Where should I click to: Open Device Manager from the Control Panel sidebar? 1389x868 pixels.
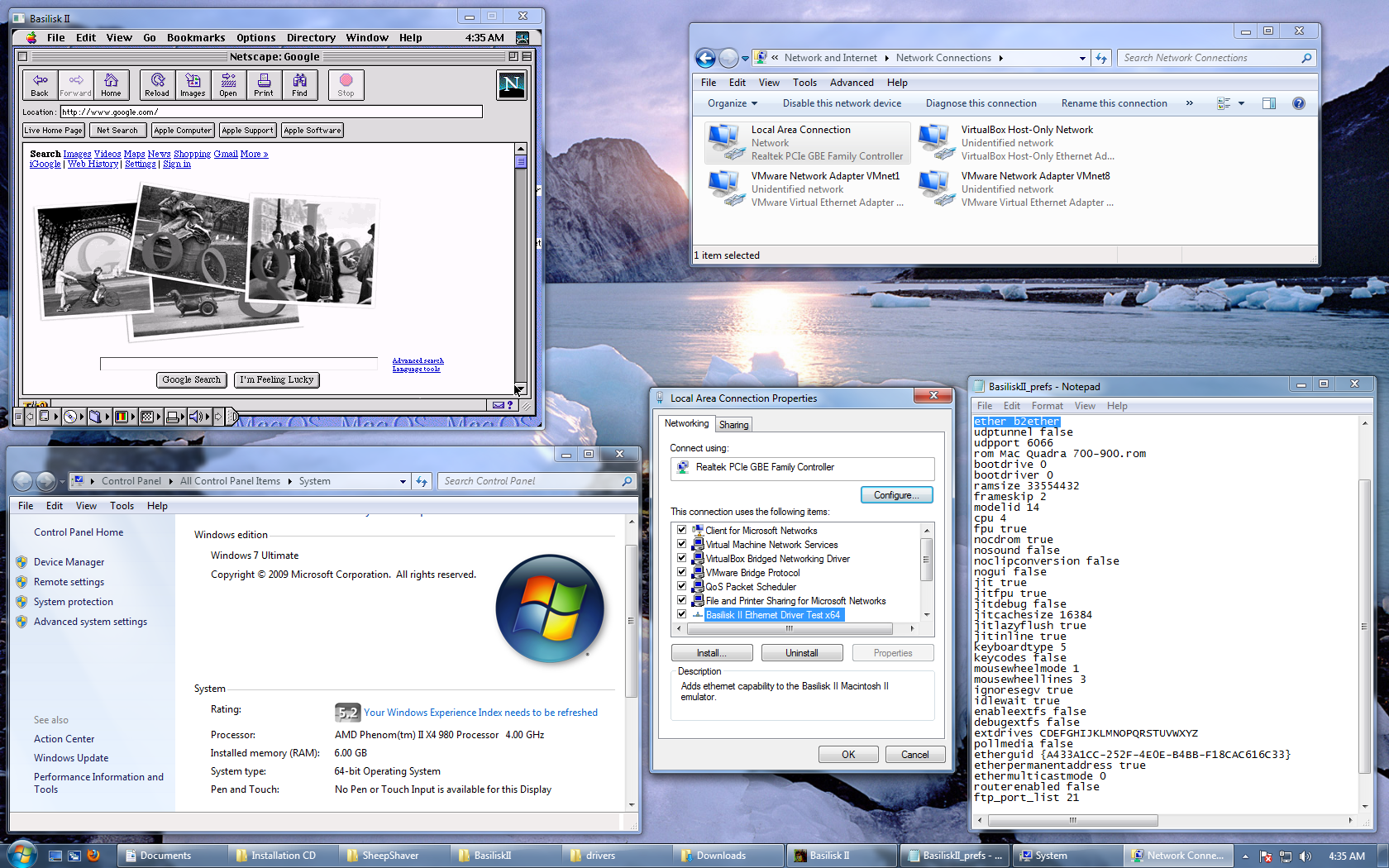pos(69,561)
